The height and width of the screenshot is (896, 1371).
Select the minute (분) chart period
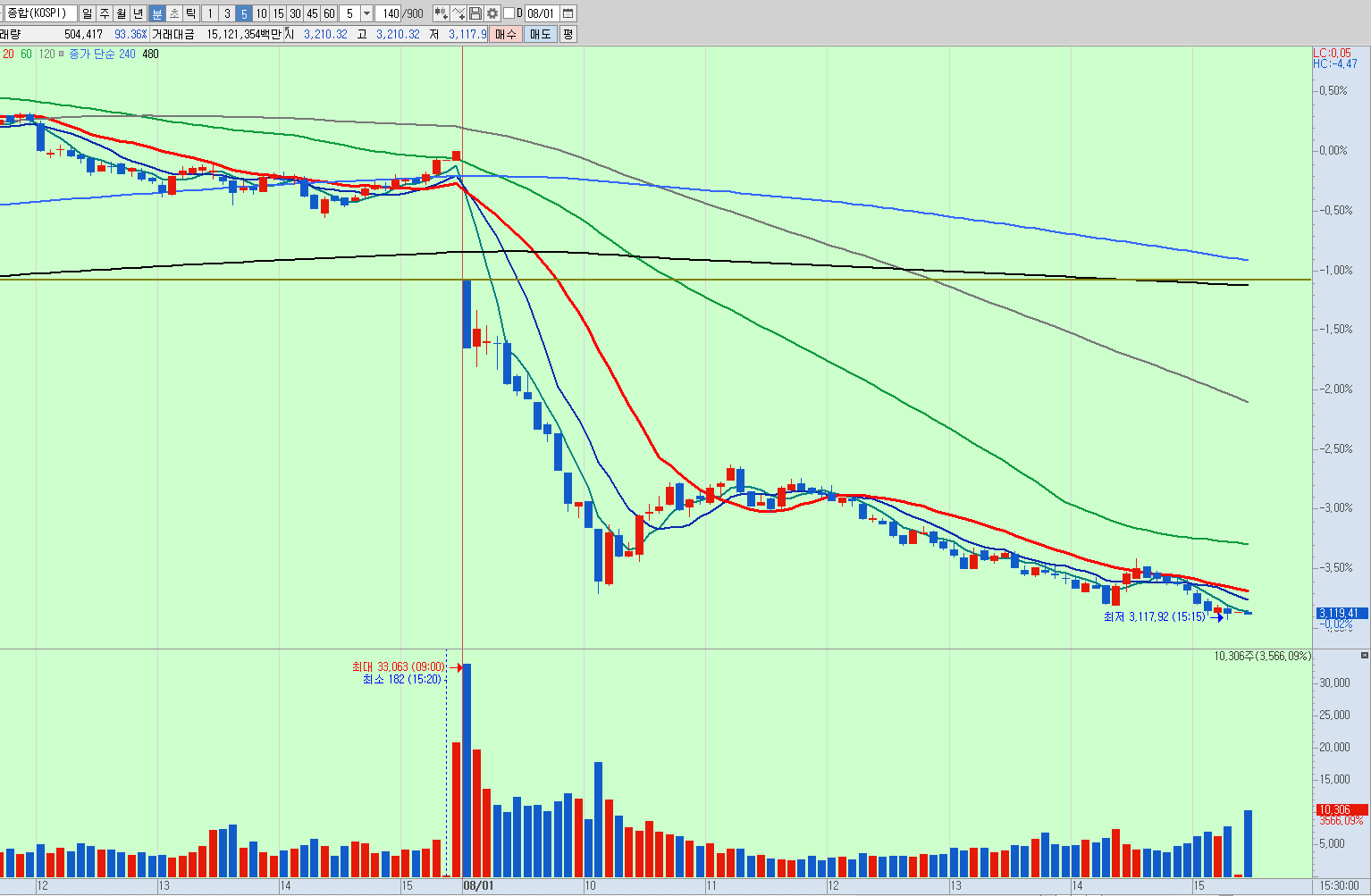tap(157, 13)
